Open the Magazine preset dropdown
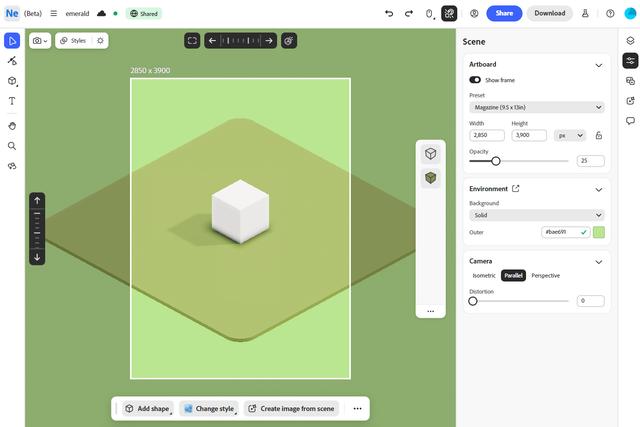 [536, 107]
